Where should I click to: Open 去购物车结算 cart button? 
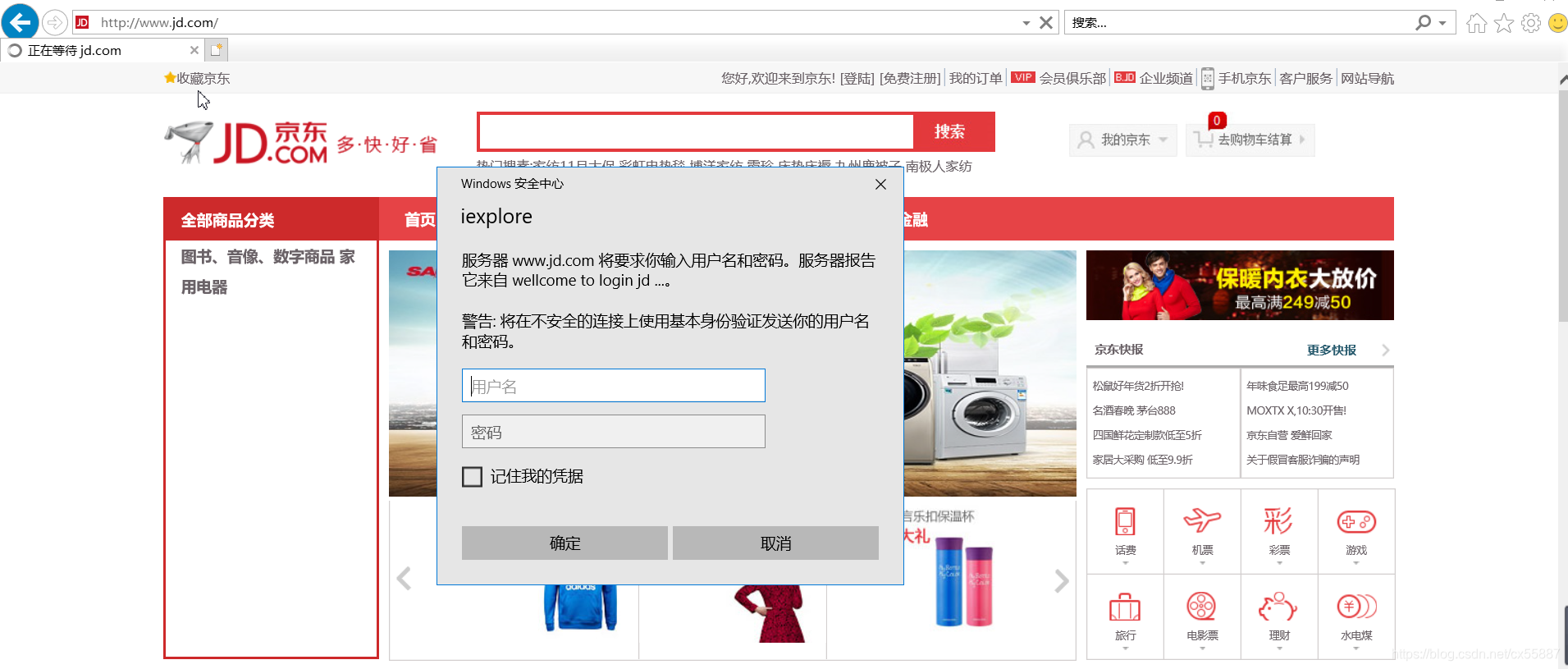point(1250,140)
